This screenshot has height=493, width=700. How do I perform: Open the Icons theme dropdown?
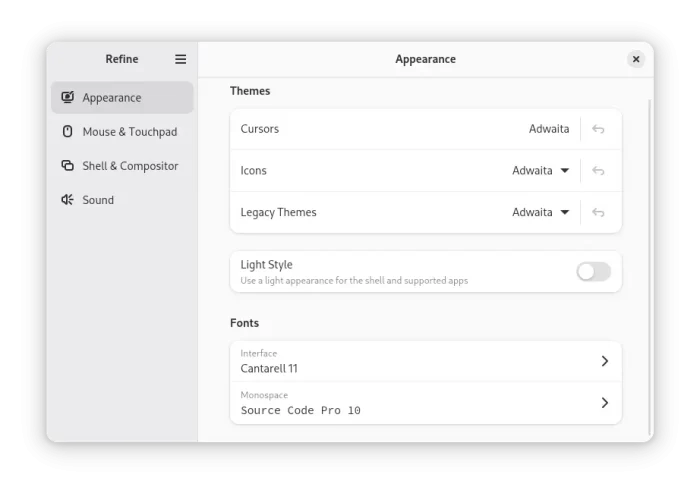541,171
